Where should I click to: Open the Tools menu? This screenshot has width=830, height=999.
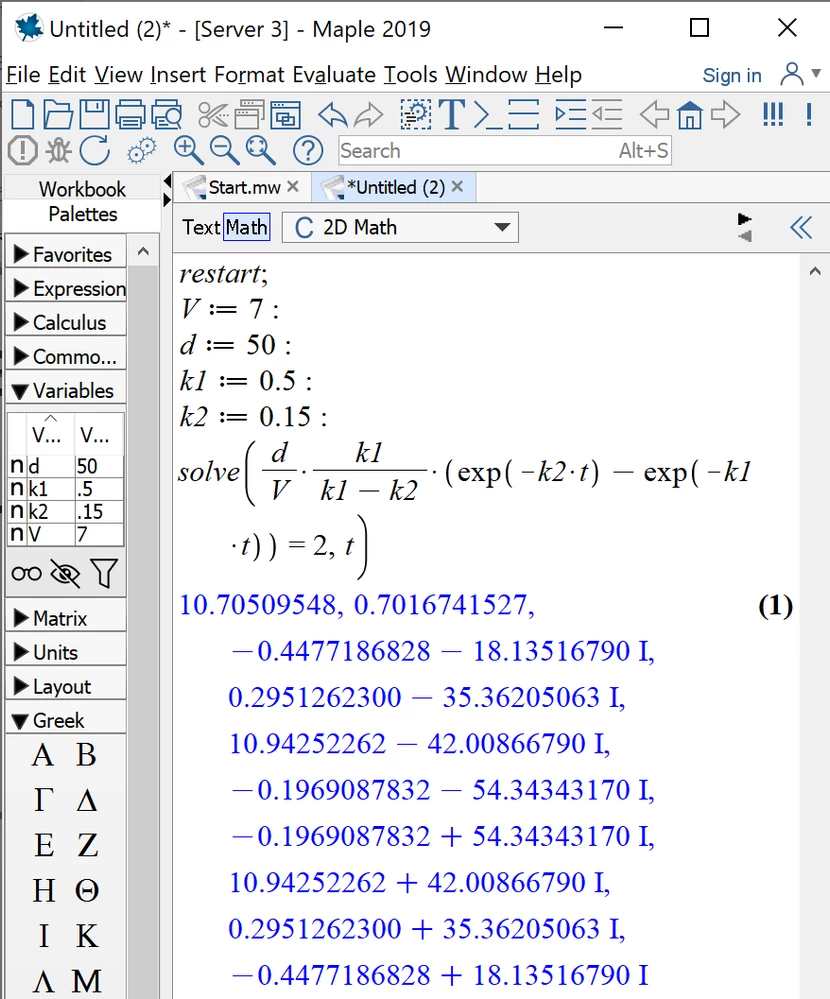[x=410, y=75]
